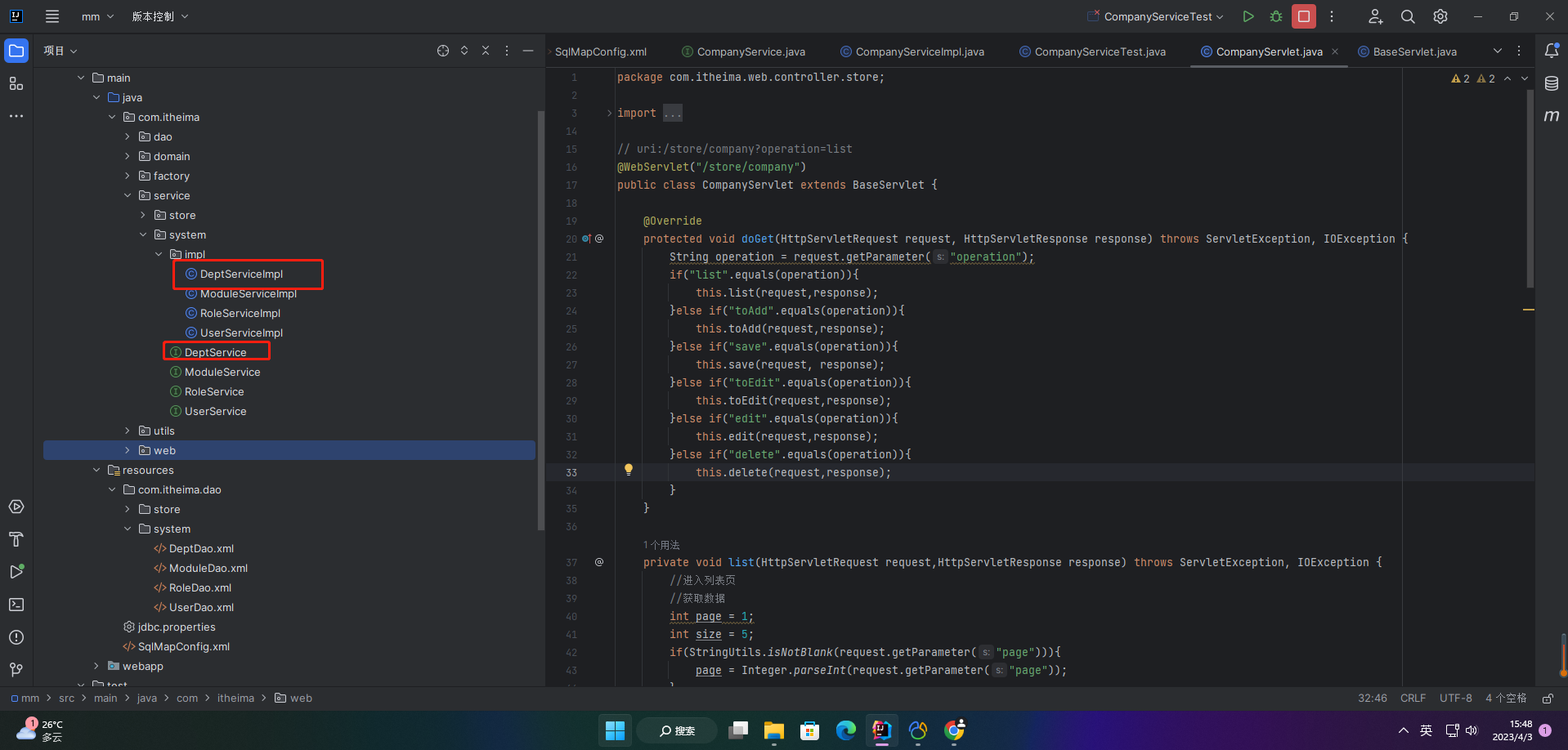The image size is (1568, 750).
Task: Hide the project tool window
Action: pyautogui.click(x=528, y=51)
